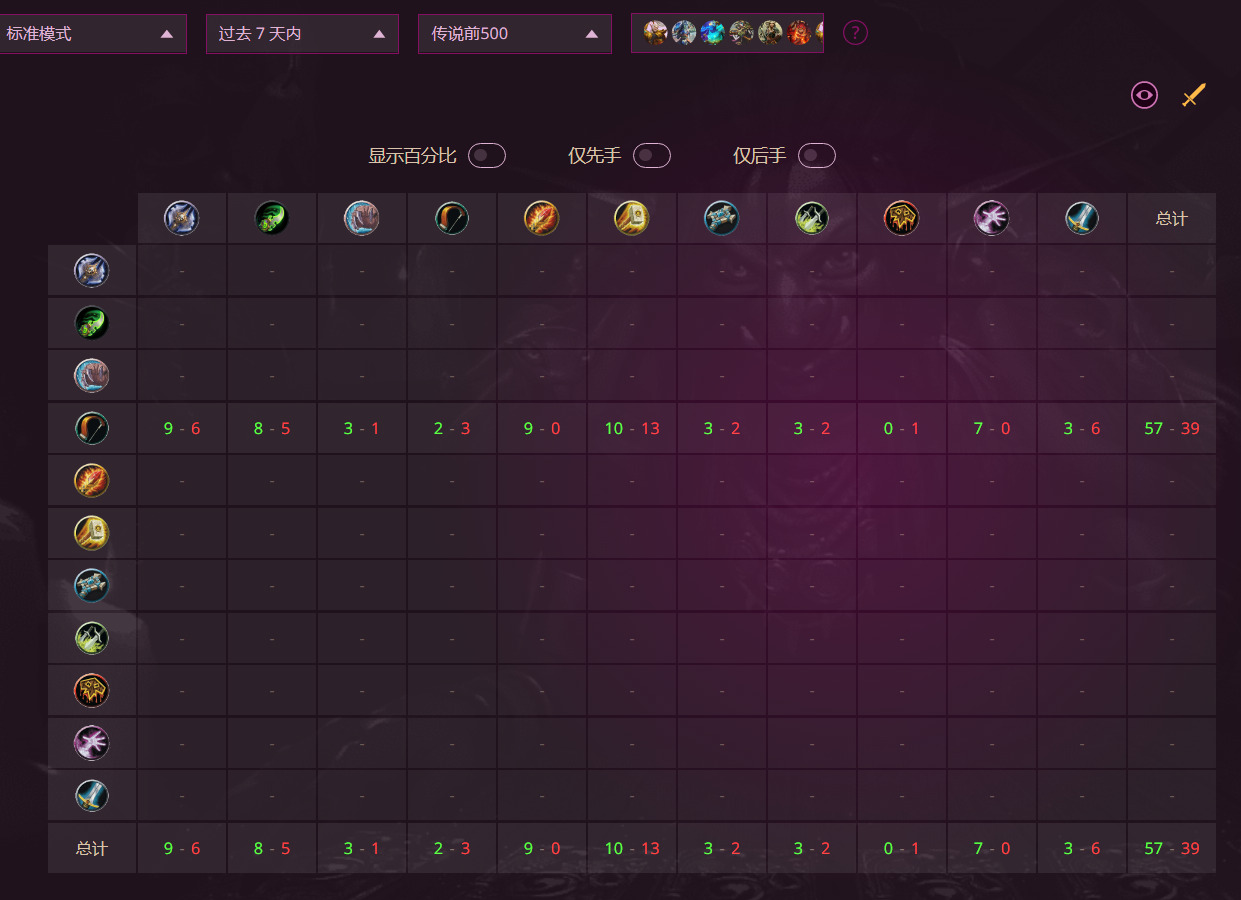
Task: Open the hero portraits filter box
Action: (727, 33)
